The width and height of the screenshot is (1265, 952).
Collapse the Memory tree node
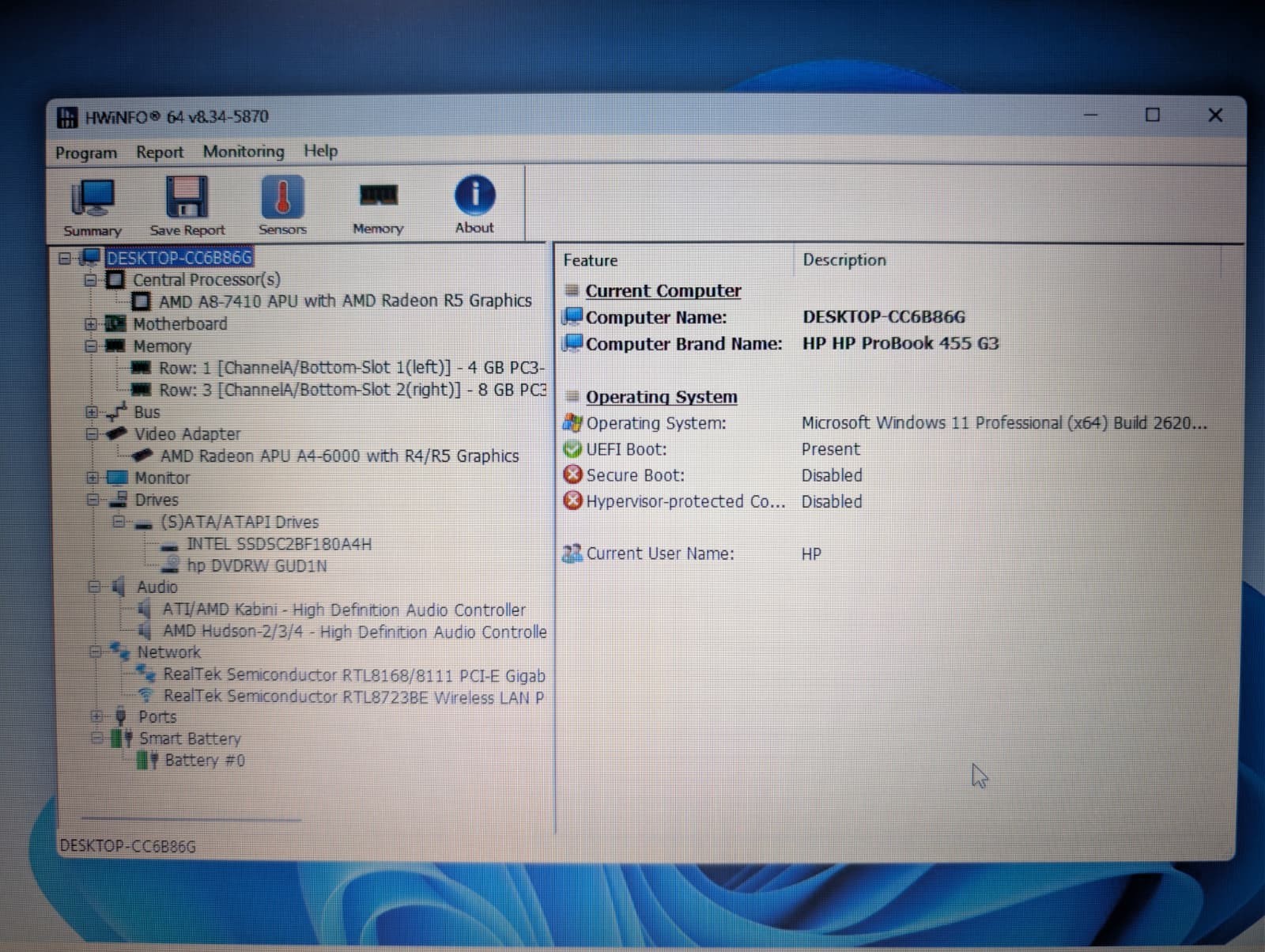pyautogui.click(x=91, y=346)
